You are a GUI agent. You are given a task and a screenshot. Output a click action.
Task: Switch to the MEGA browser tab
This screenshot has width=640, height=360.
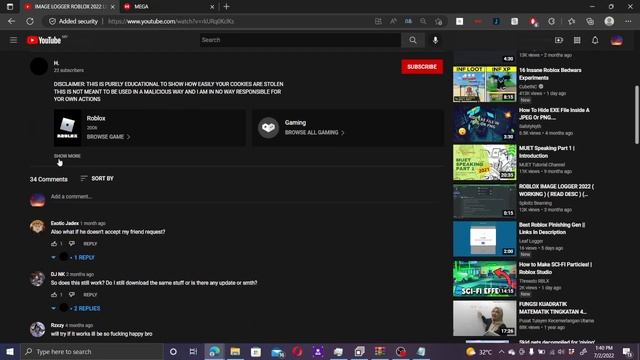169,7
